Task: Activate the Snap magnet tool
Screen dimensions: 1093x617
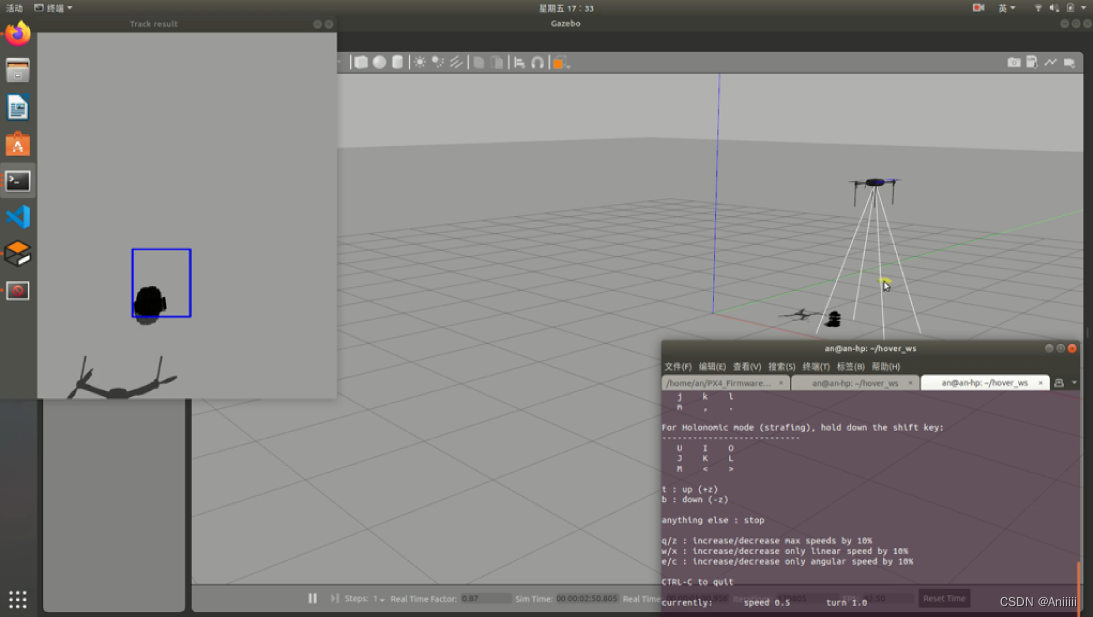Action: [537, 63]
